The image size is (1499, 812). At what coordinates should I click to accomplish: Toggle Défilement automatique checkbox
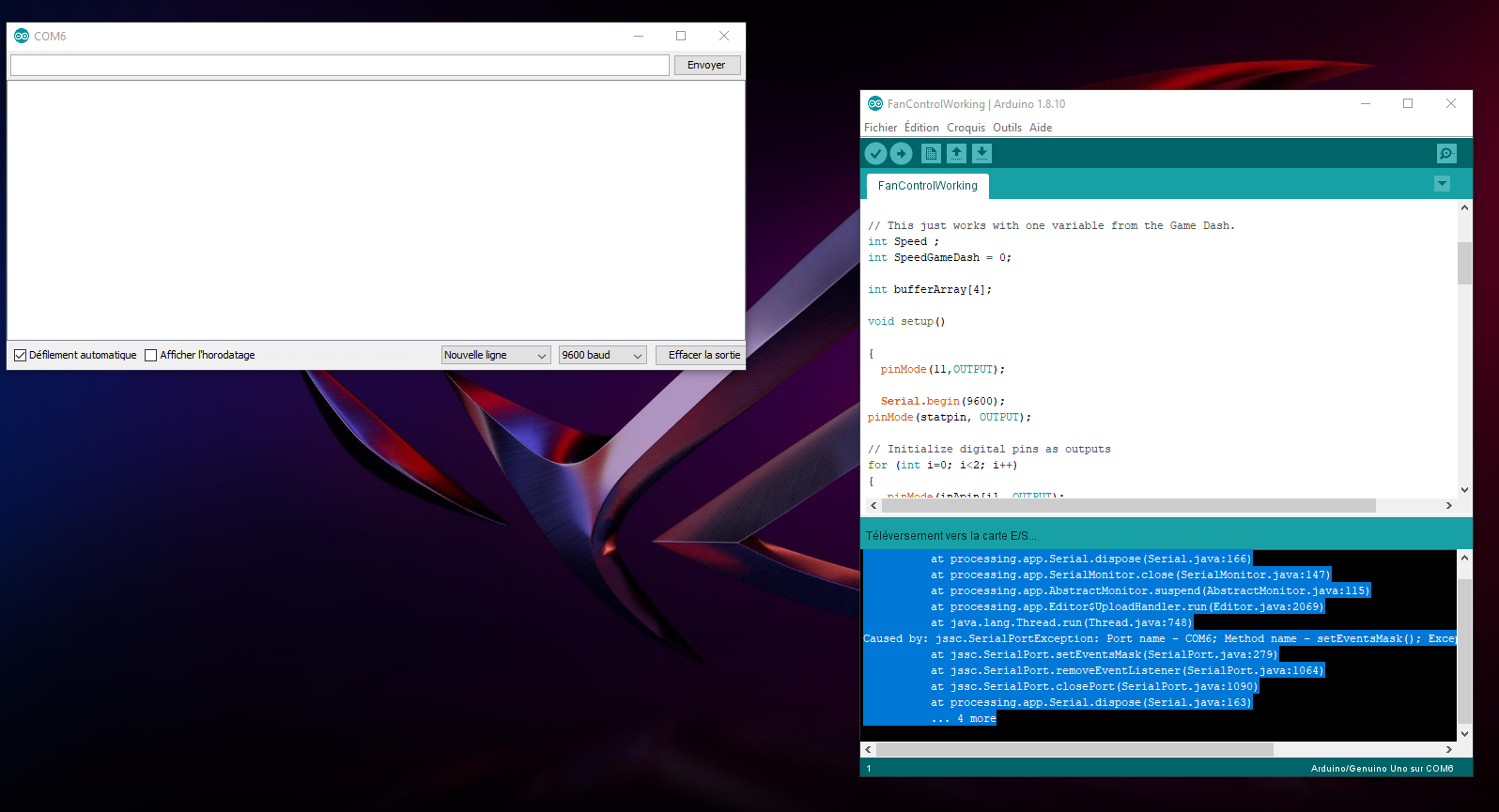point(20,355)
